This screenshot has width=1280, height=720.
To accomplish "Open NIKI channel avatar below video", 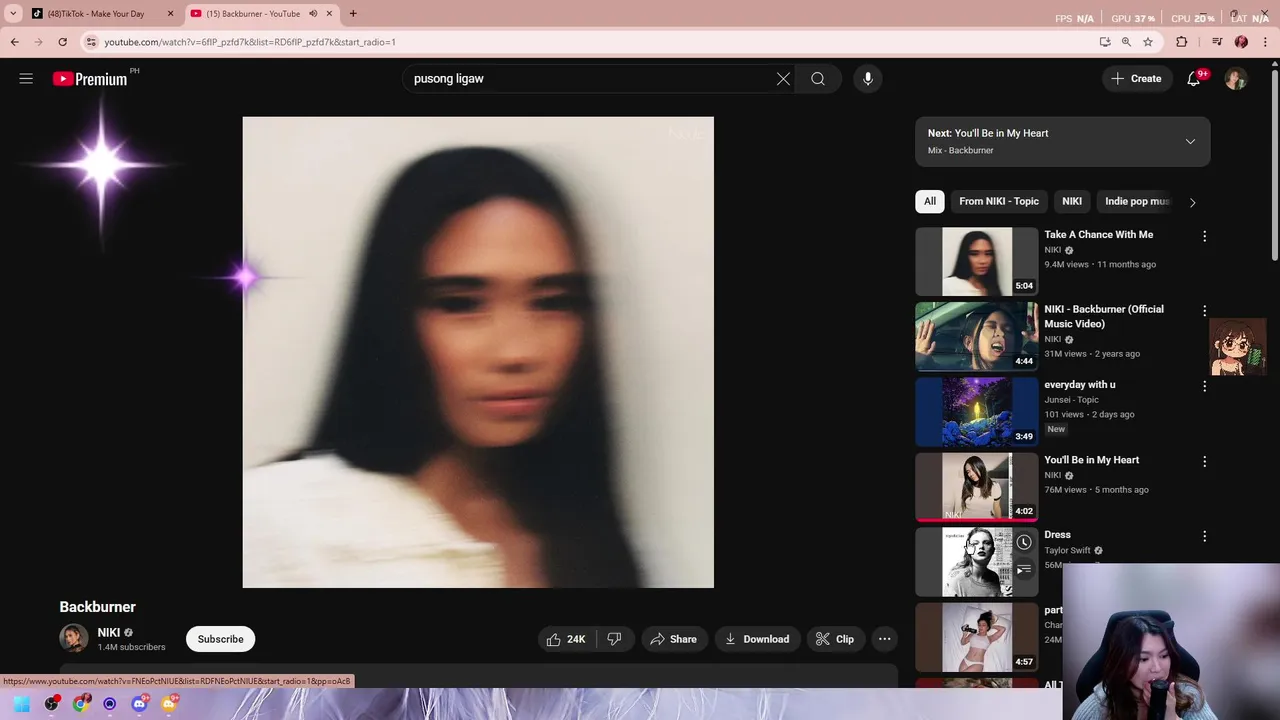I will (74, 638).
